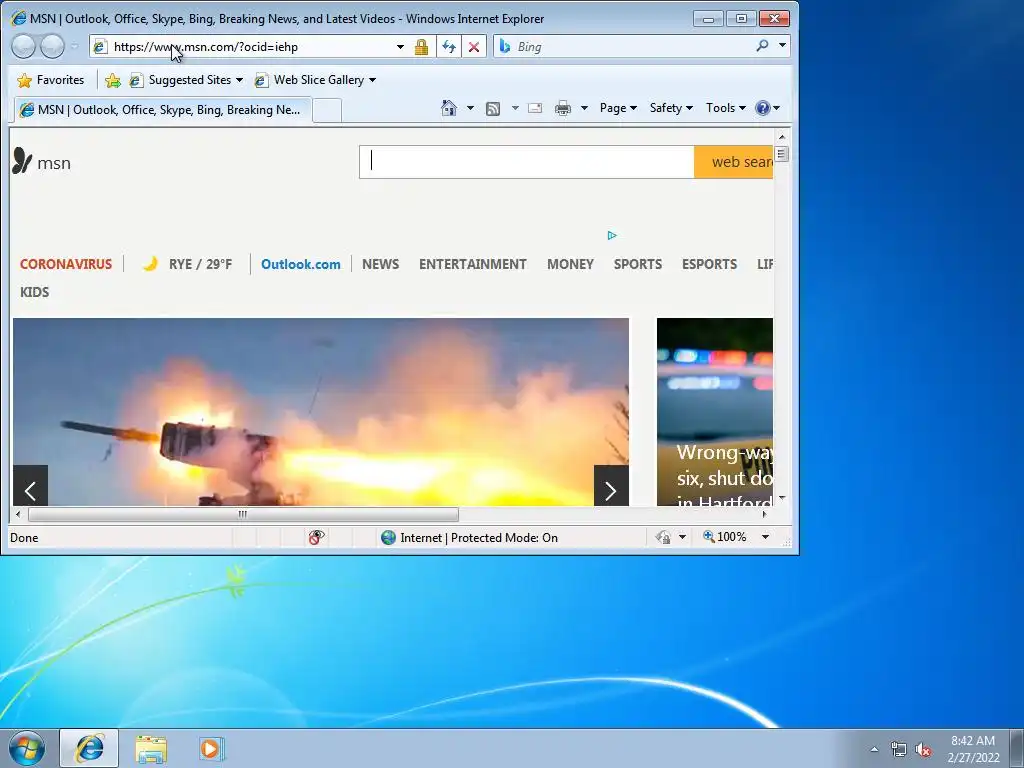Click horizontal scrollbar right arrow
Image resolution: width=1024 pixels, height=768 pixels.
pyautogui.click(x=765, y=515)
